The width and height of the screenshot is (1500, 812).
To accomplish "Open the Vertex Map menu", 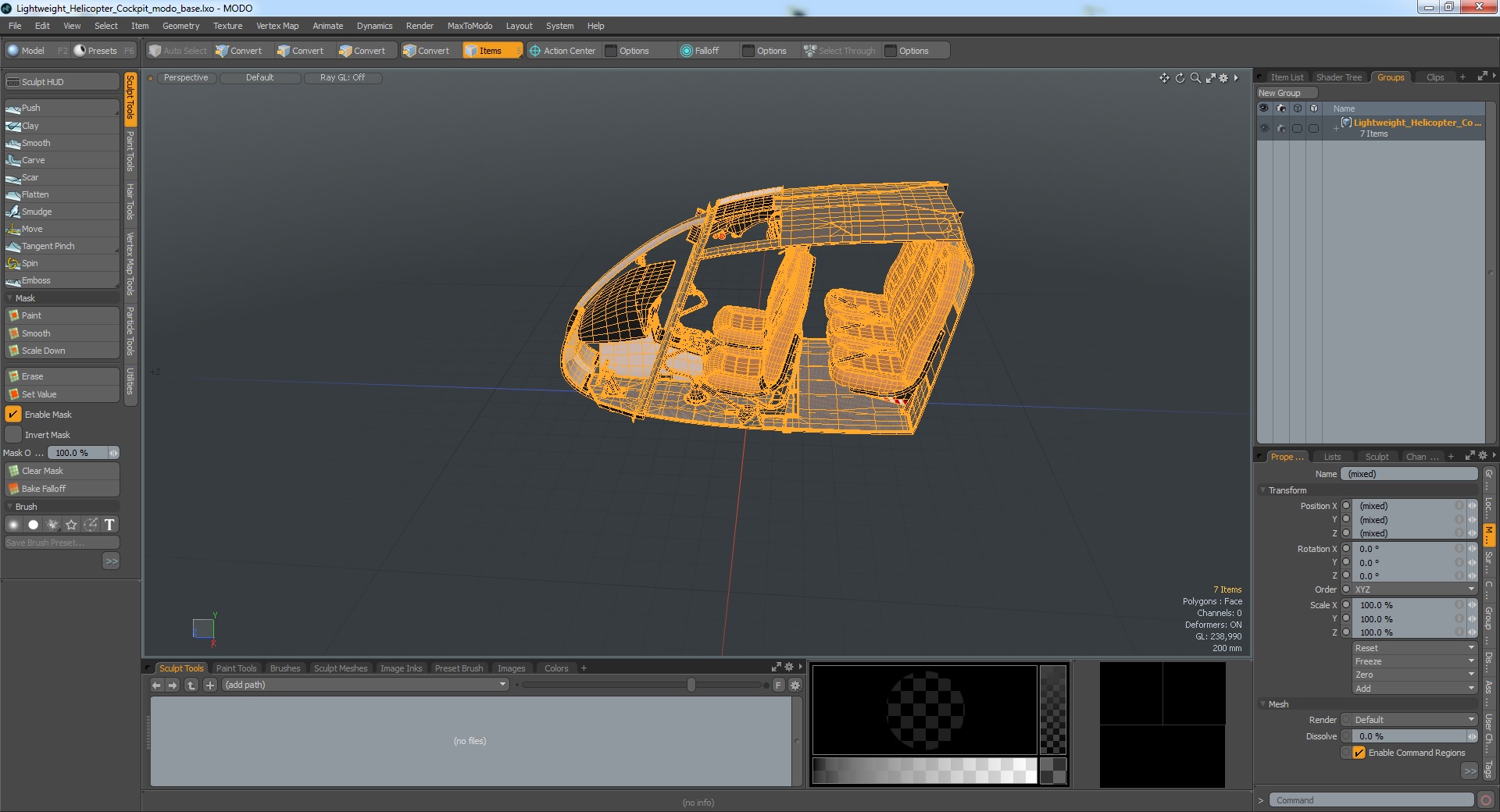I will pos(277,26).
